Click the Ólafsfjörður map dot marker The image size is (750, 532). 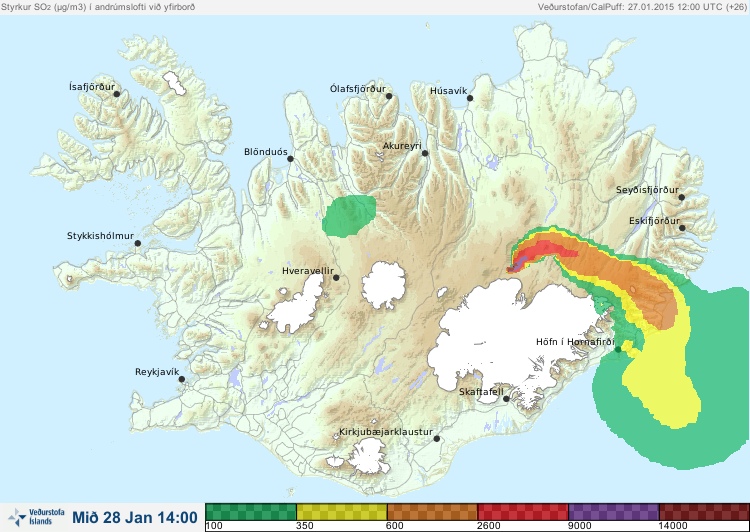[x=389, y=96]
